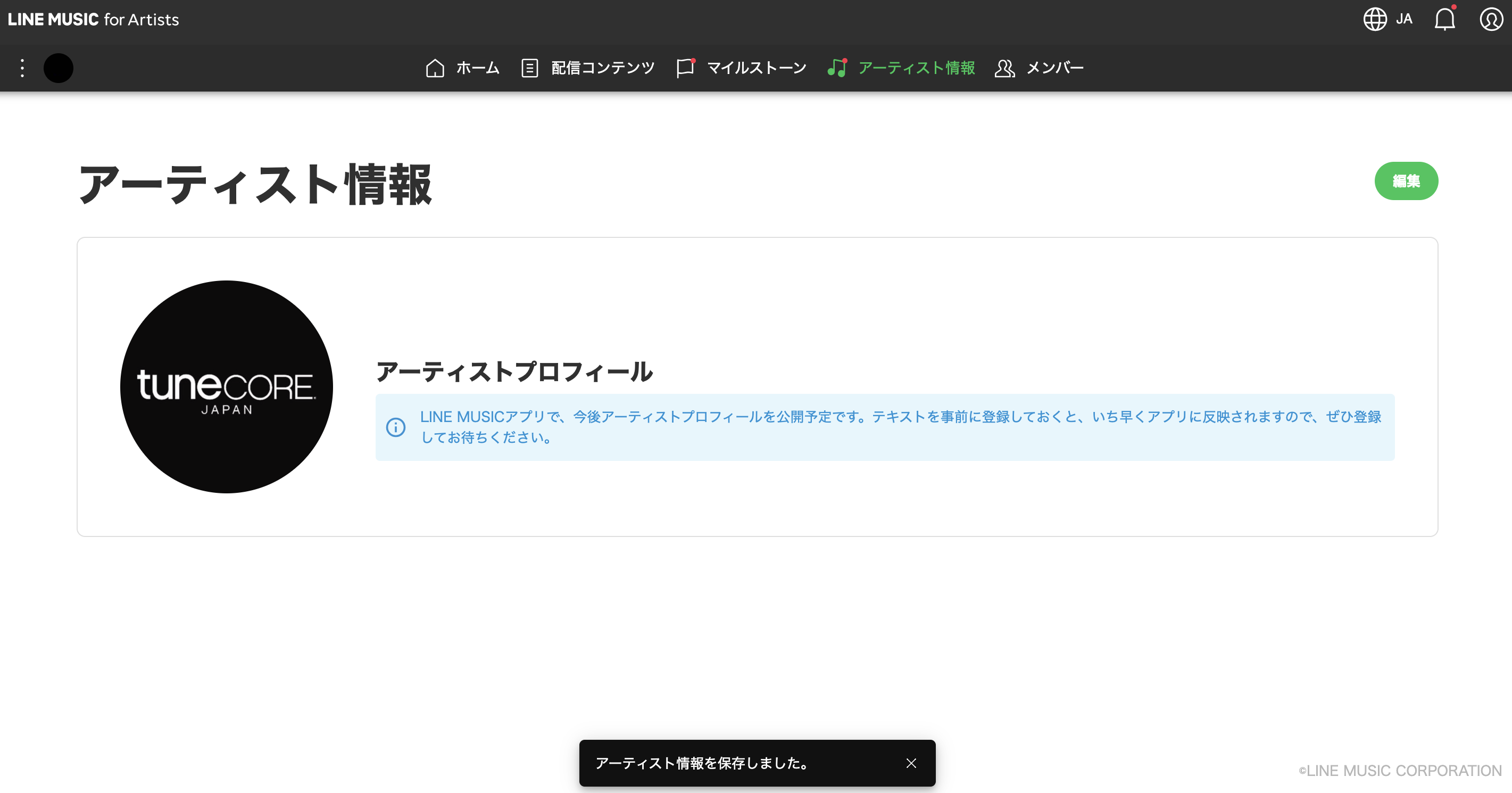The height and width of the screenshot is (793, 1512).
Task: Click the アーティスト情報を保存しました toast message
Action: 702,763
